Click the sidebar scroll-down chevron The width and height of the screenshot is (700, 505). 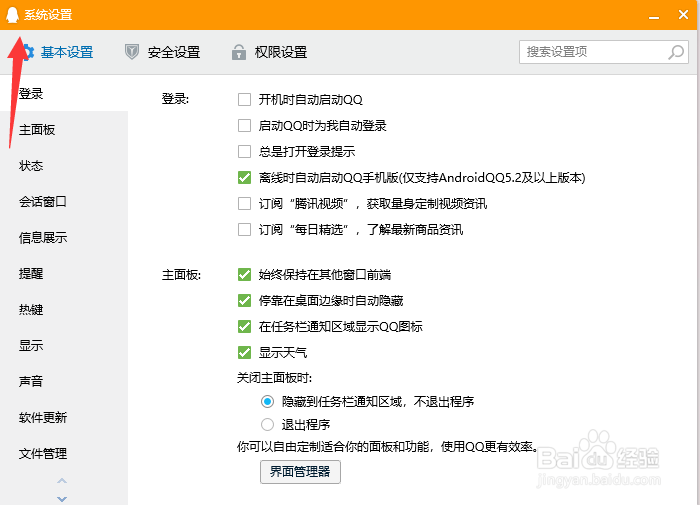coord(62,499)
